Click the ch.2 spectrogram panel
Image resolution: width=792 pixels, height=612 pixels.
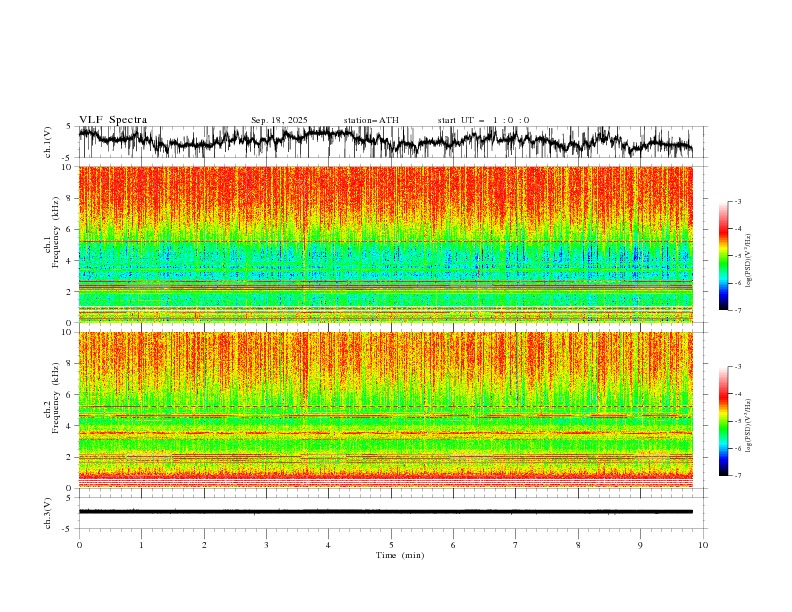pyautogui.click(x=385, y=410)
